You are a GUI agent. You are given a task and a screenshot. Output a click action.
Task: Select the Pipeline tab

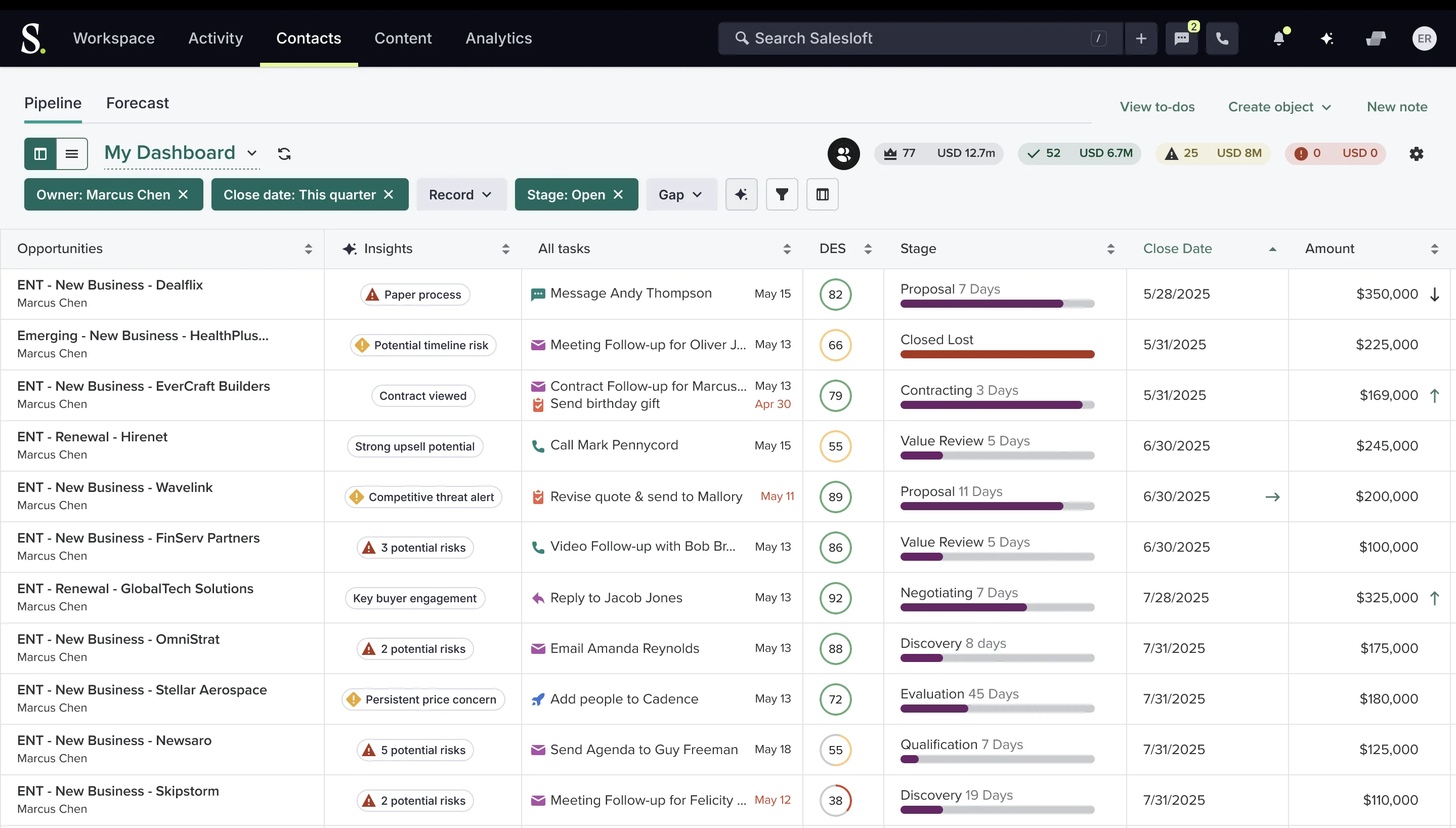pos(53,103)
